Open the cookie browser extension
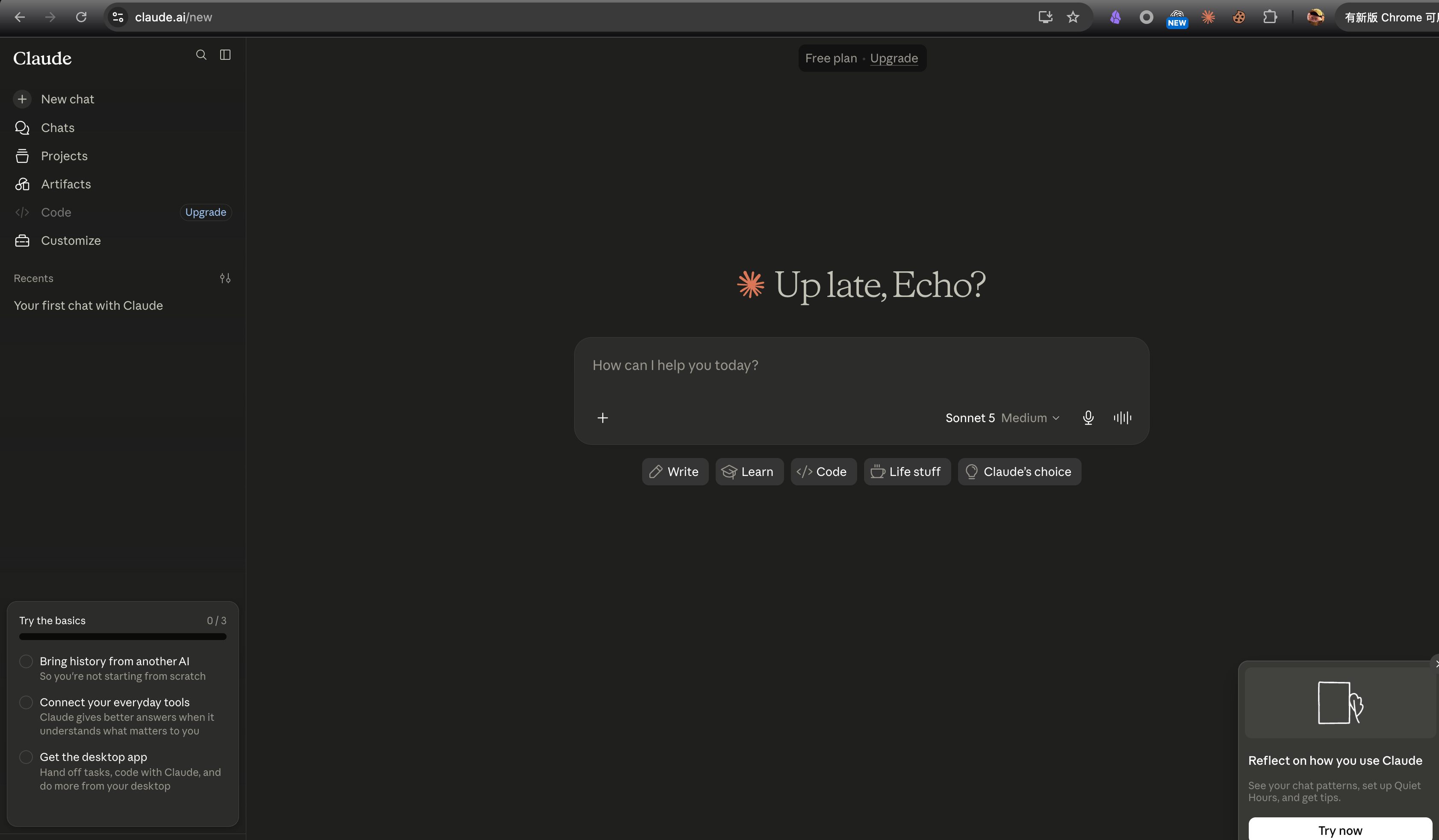This screenshot has width=1439, height=840. [x=1238, y=17]
